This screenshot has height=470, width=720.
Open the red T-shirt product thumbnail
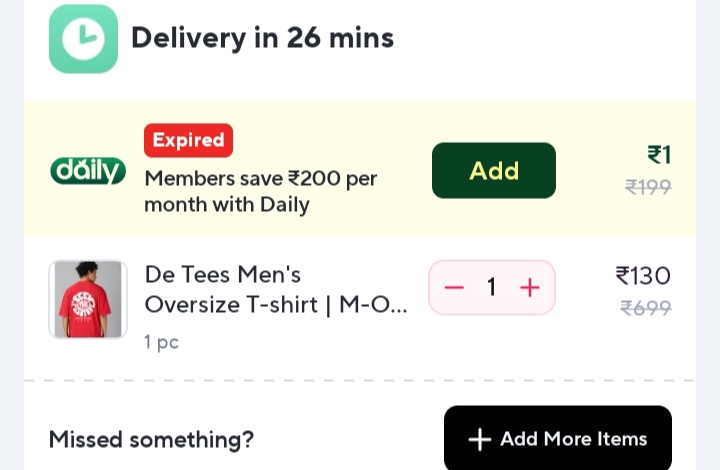point(88,299)
